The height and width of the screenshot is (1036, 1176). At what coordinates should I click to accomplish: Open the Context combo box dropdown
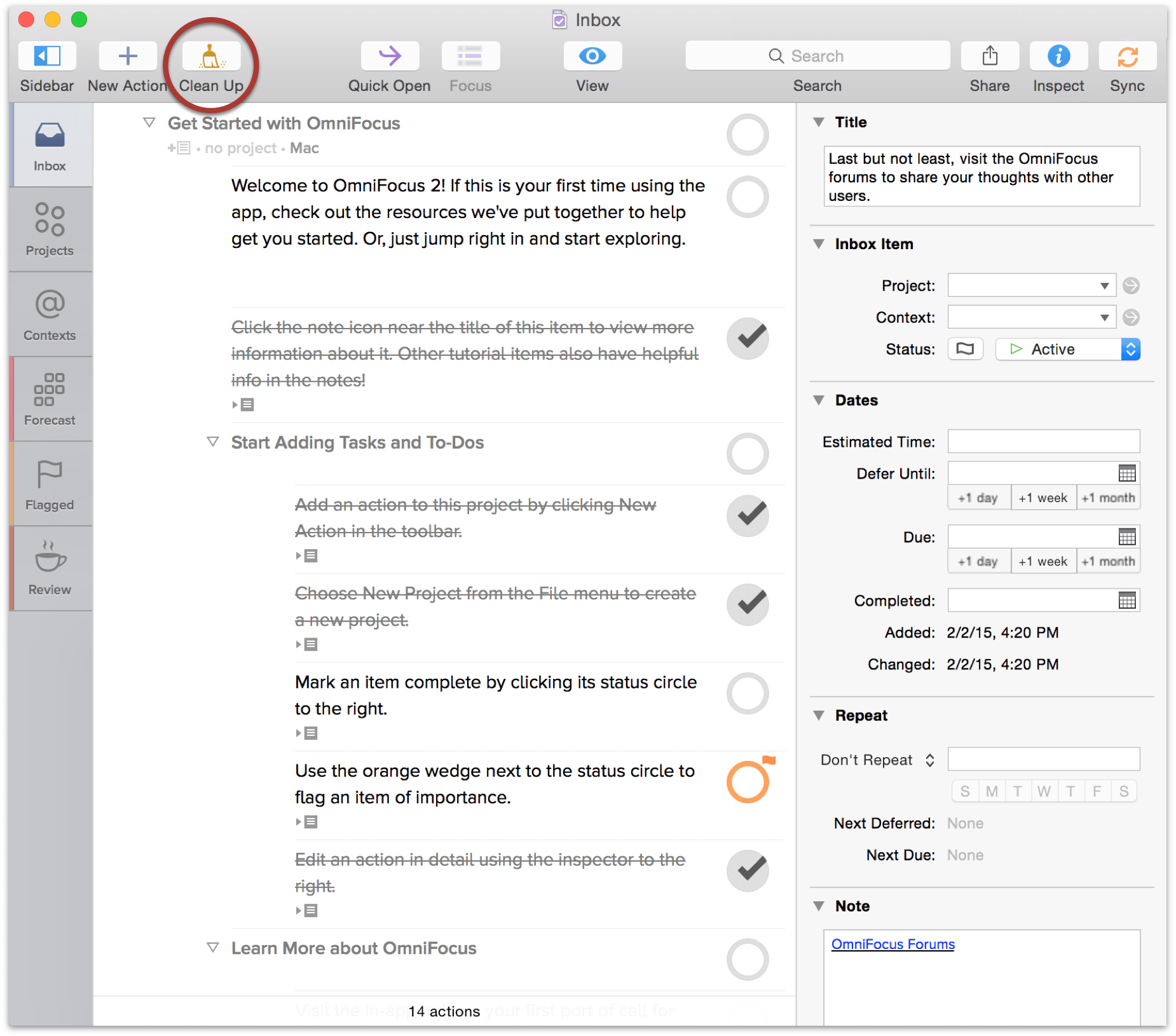pos(1104,318)
